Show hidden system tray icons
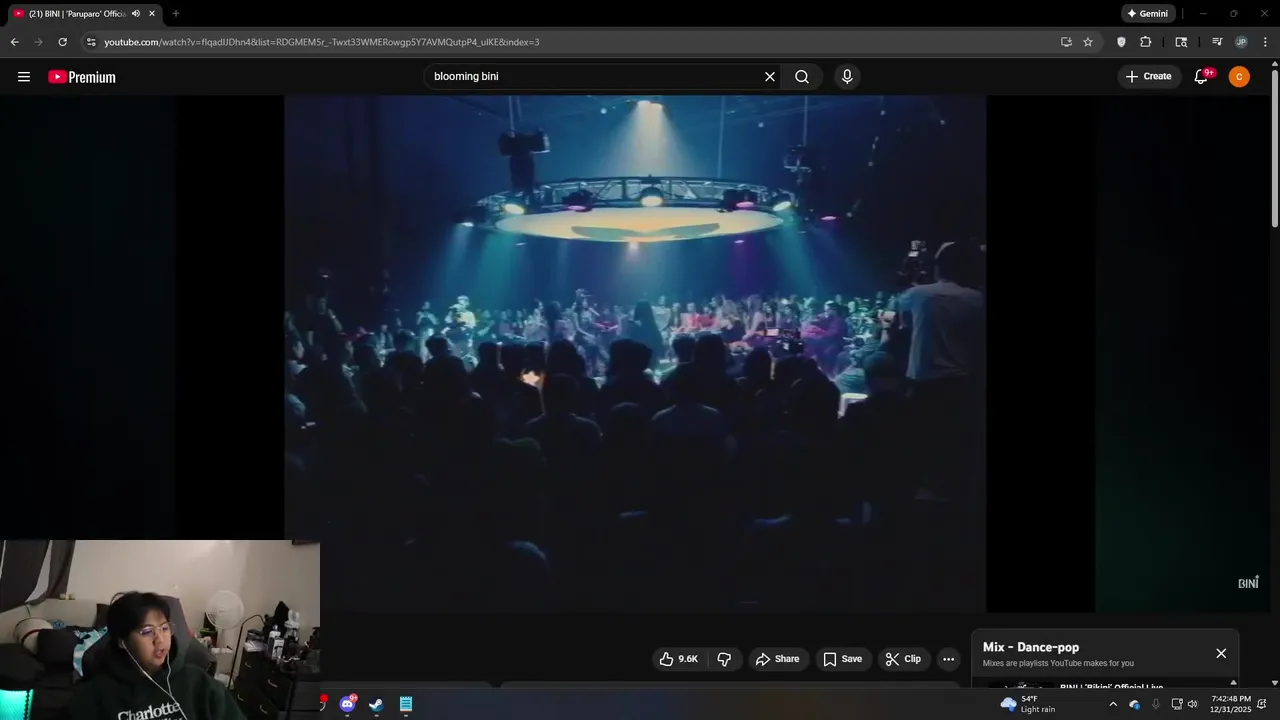The image size is (1280, 720). pos(1113,704)
